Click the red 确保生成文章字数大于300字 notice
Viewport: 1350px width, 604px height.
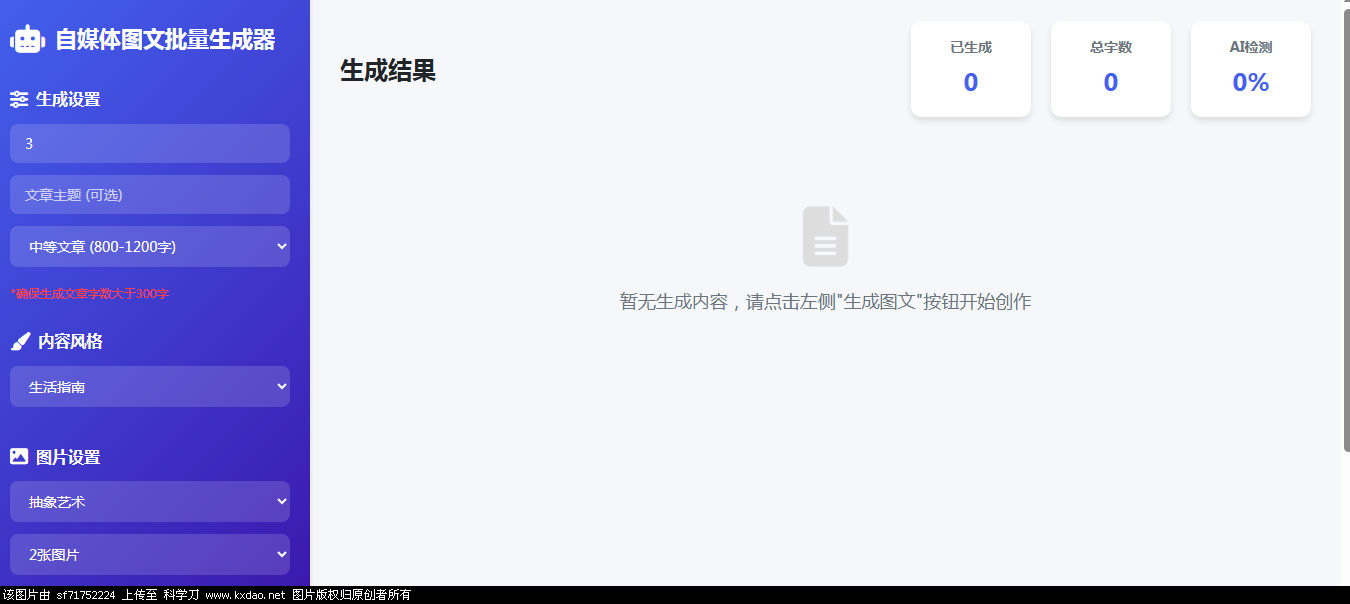[90, 294]
